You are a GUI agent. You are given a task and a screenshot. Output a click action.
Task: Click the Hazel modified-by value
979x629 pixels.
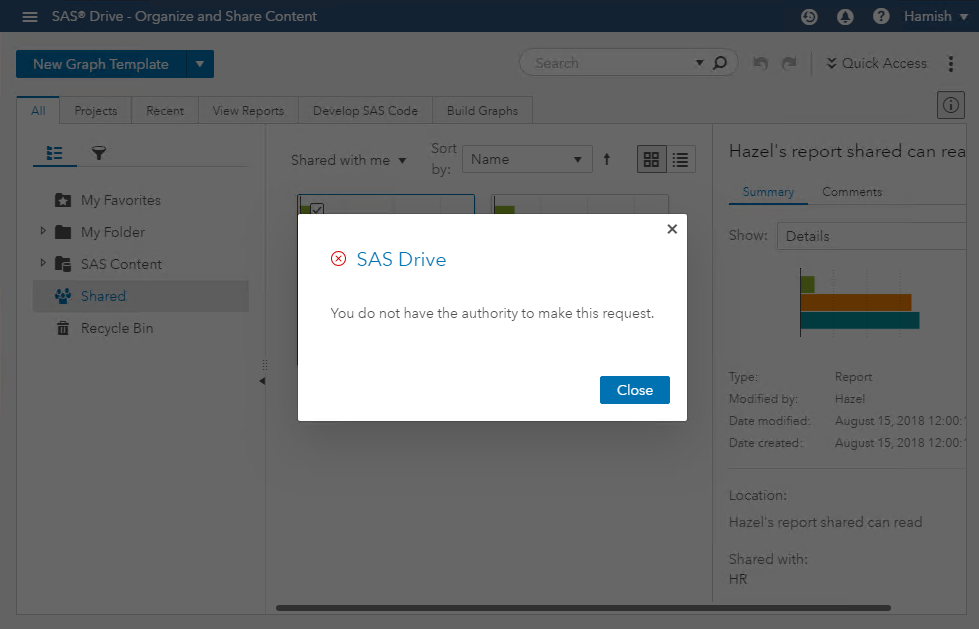(850, 399)
